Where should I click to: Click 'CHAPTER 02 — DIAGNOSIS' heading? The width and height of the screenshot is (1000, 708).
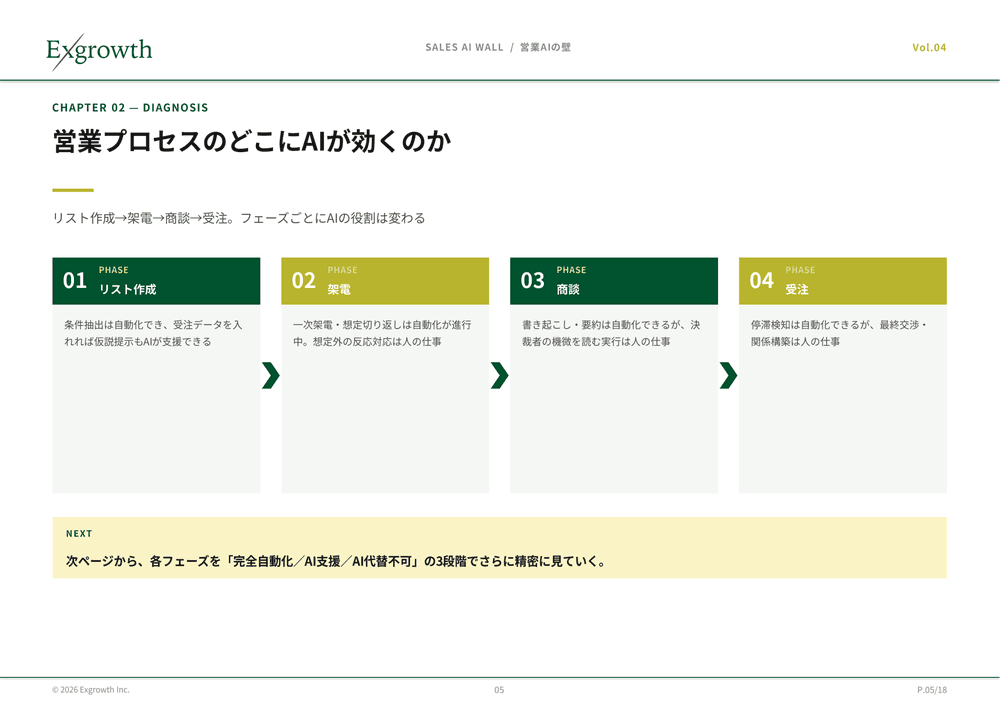point(130,107)
